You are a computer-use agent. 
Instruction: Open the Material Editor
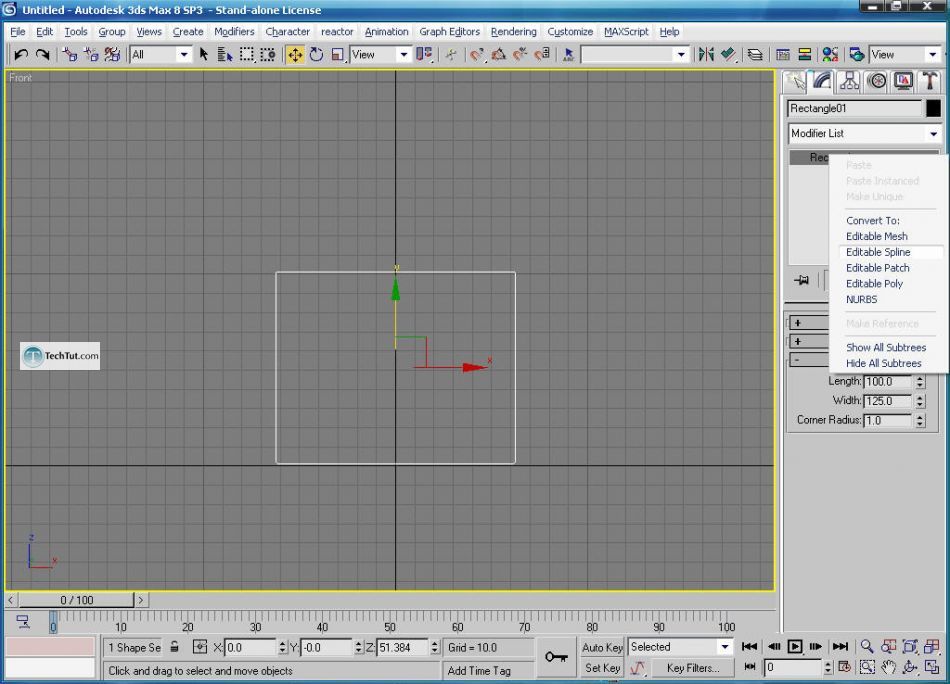click(x=830, y=55)
